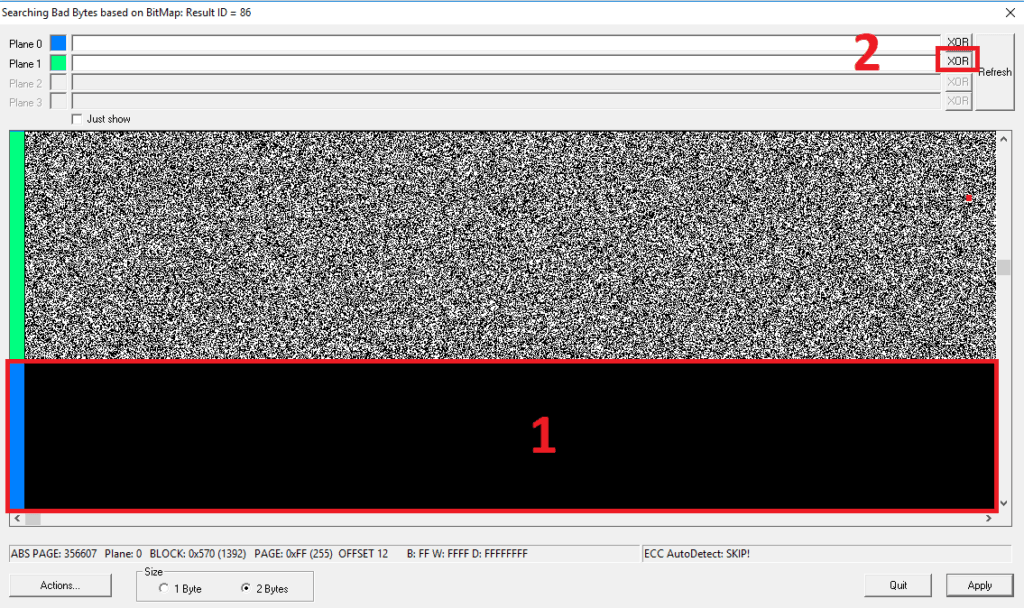Click the OFFSET 12 status text
The image size is (1024, 608).
point(363,554)
